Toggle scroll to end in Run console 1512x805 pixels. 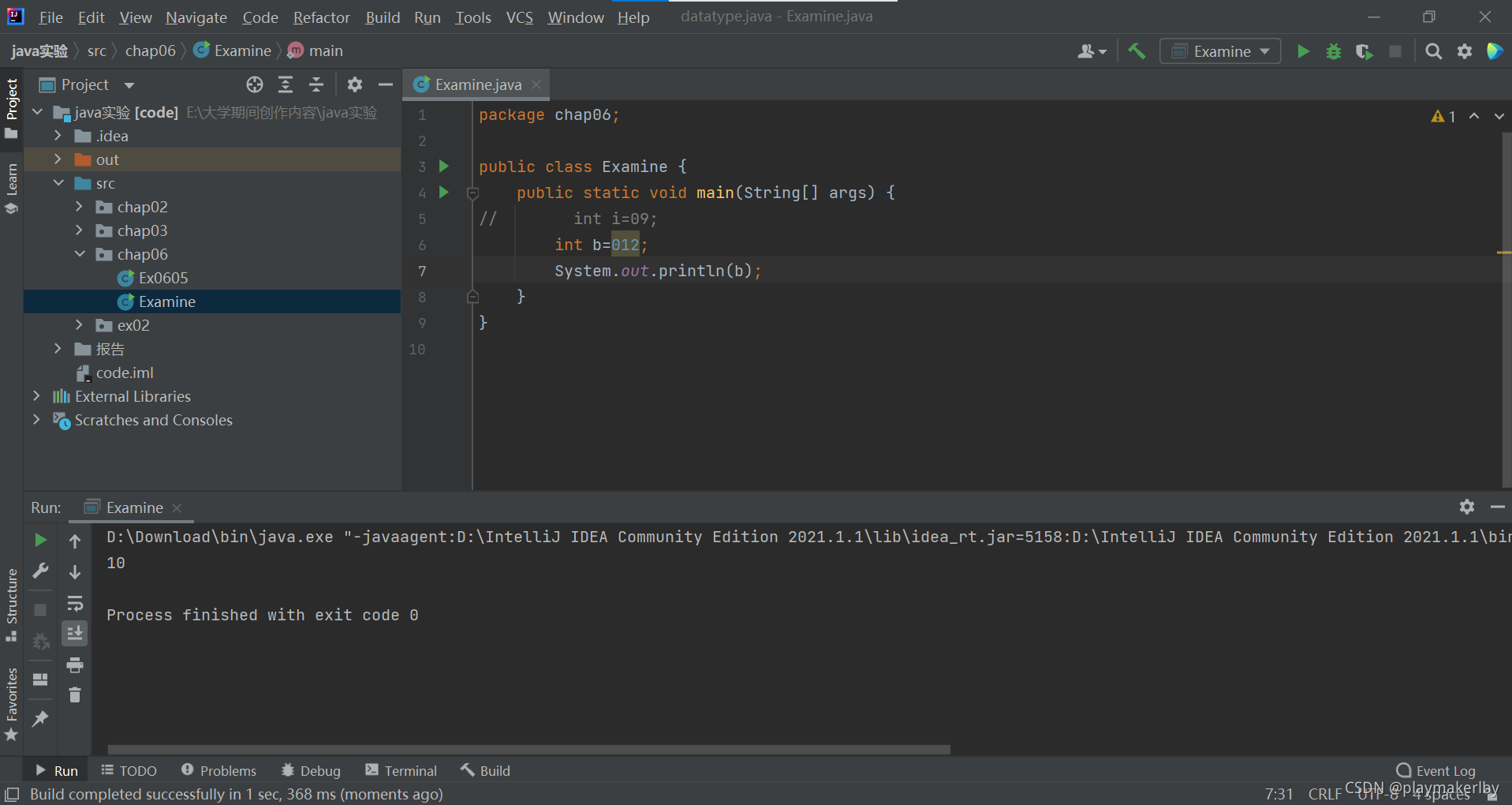pos(75,634)
